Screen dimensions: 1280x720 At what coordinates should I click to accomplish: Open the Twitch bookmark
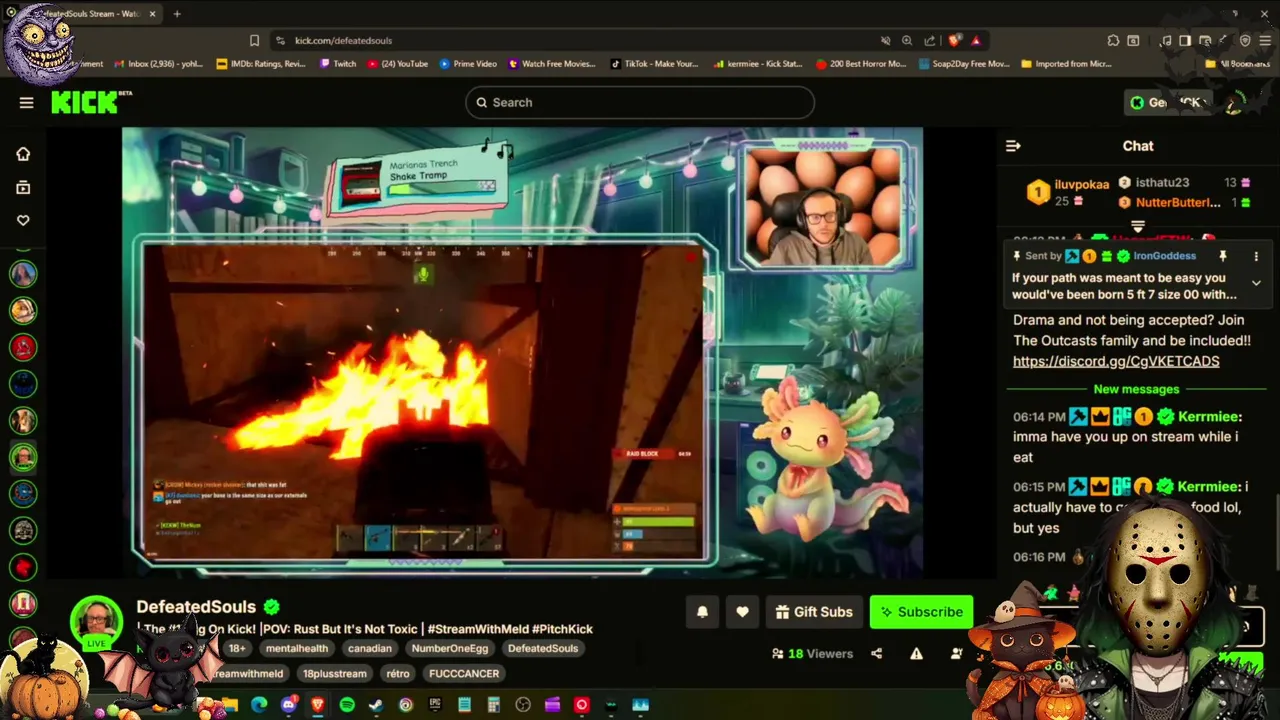338,64
